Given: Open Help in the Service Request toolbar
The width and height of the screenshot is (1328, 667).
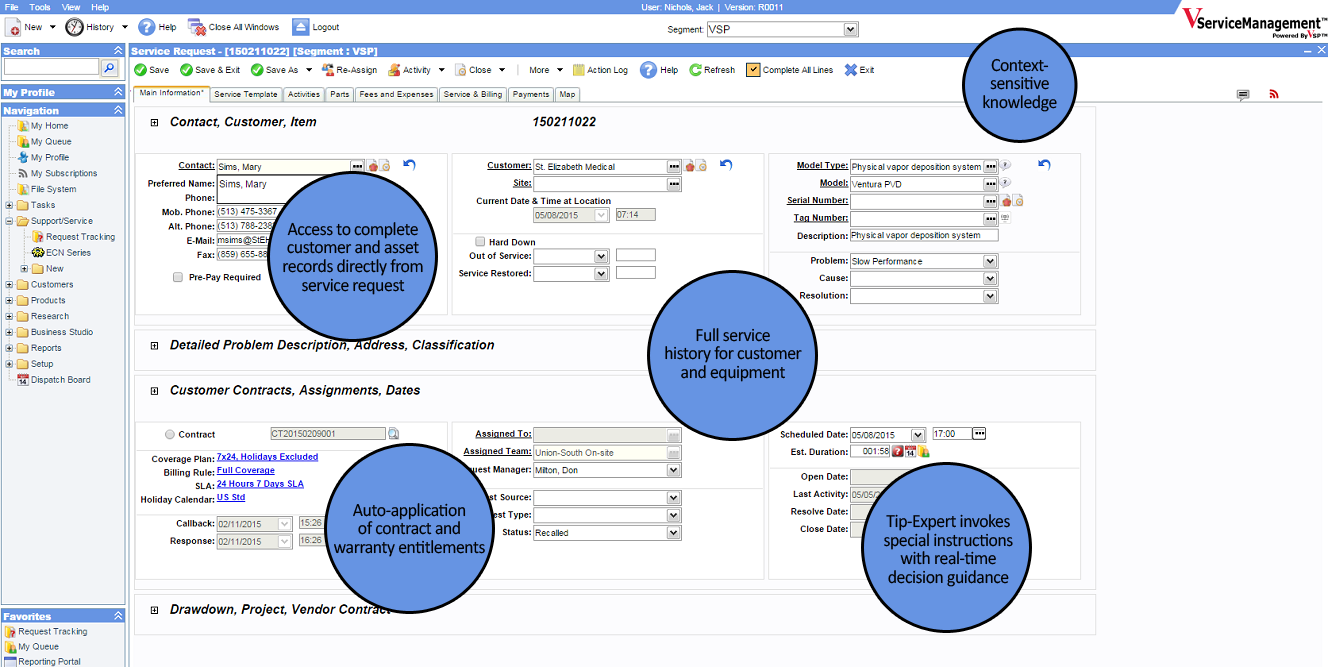Looking at the screenshot, I should coord(659,70).
